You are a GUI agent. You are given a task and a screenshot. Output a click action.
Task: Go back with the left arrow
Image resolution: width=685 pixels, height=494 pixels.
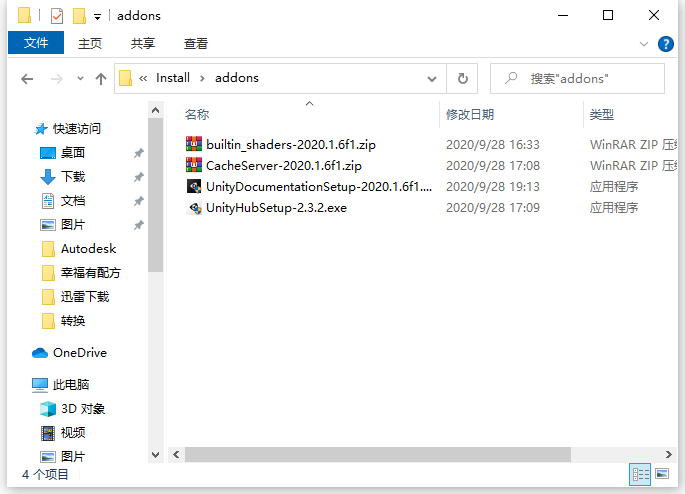click(x=27, y=79)
